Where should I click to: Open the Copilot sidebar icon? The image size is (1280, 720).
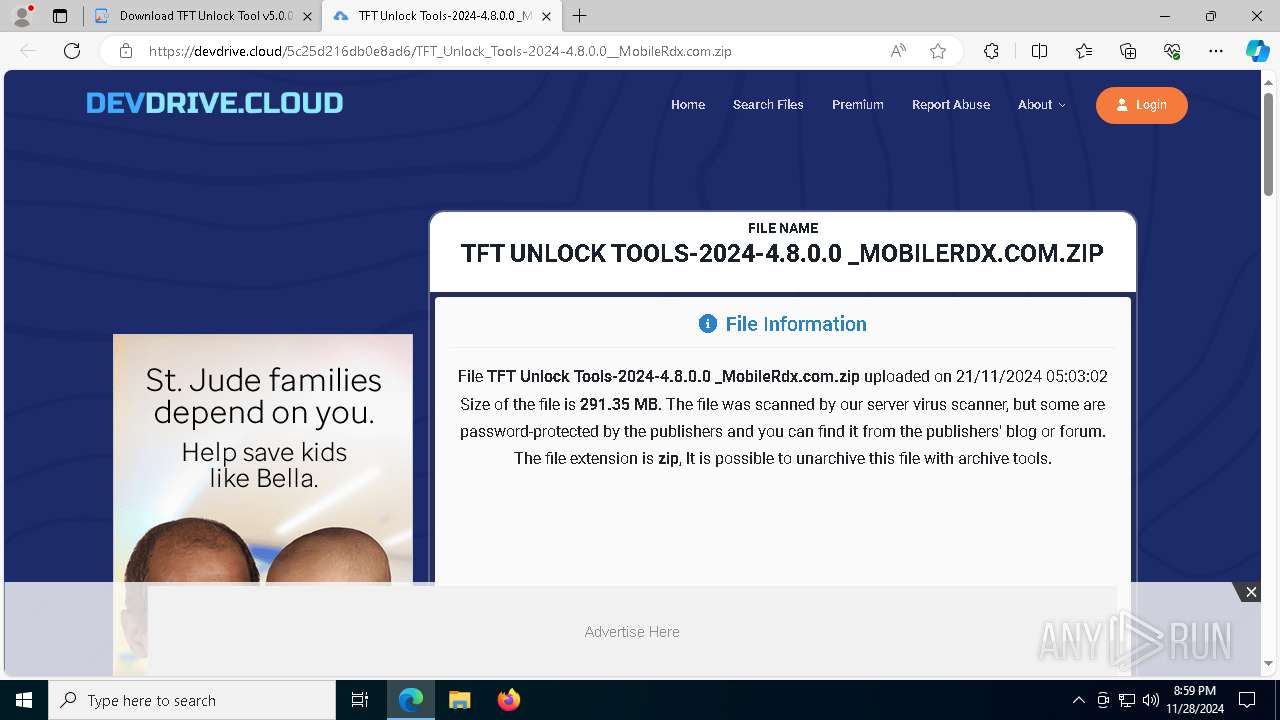pyautogui.click(x=1257, y=51)
